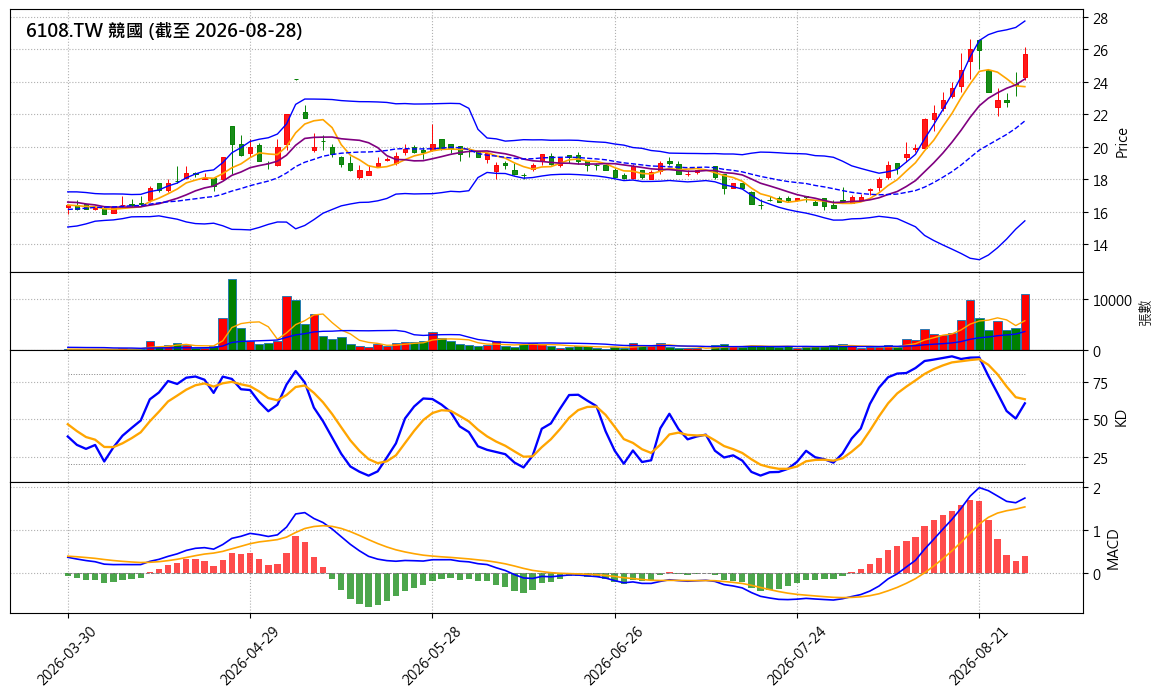Click the 2026-06-26 date label
The height and width of the screenshot is (698, 1163).
612,656
